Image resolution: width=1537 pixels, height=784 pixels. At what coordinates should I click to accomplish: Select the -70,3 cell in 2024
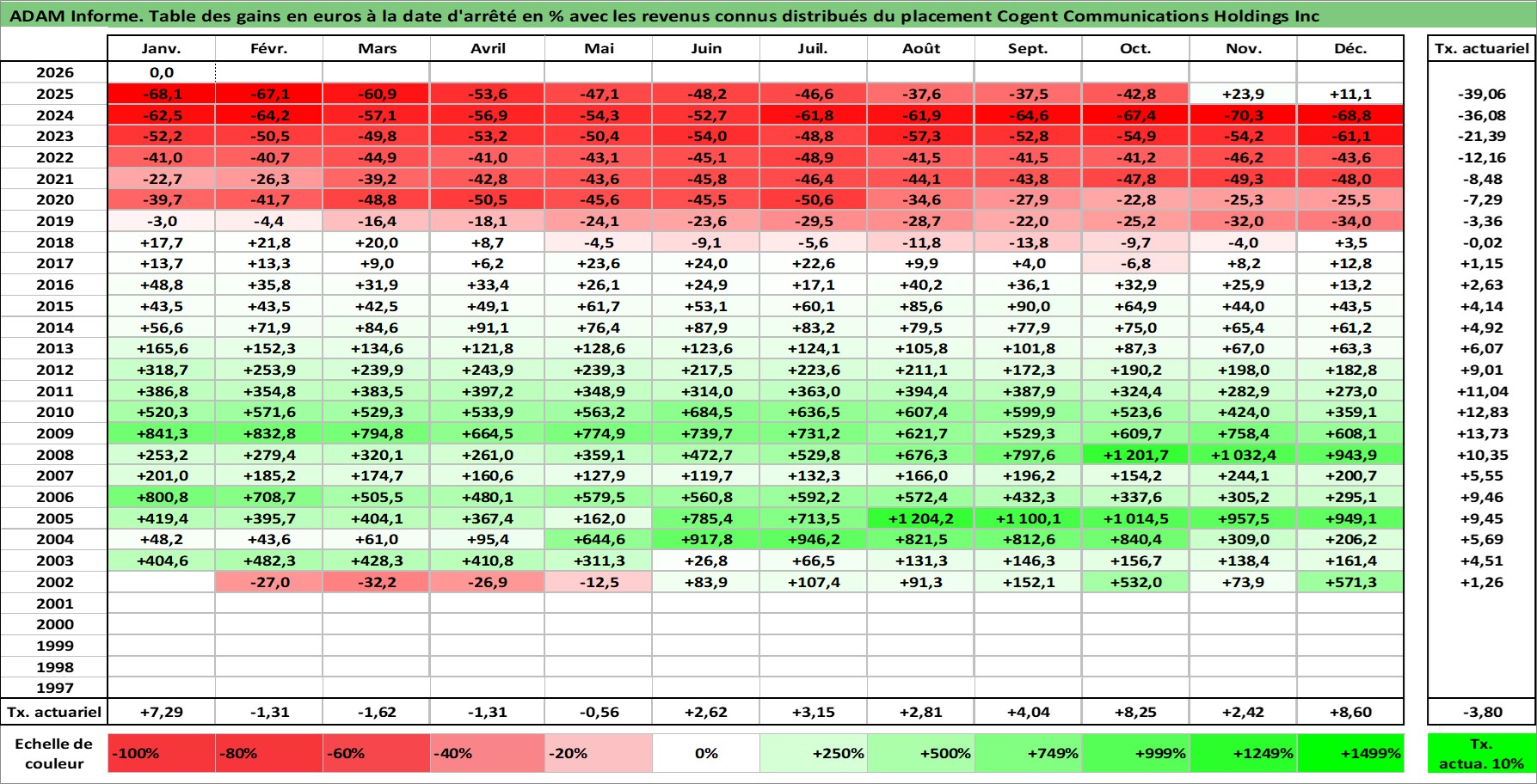(1243, 115)
